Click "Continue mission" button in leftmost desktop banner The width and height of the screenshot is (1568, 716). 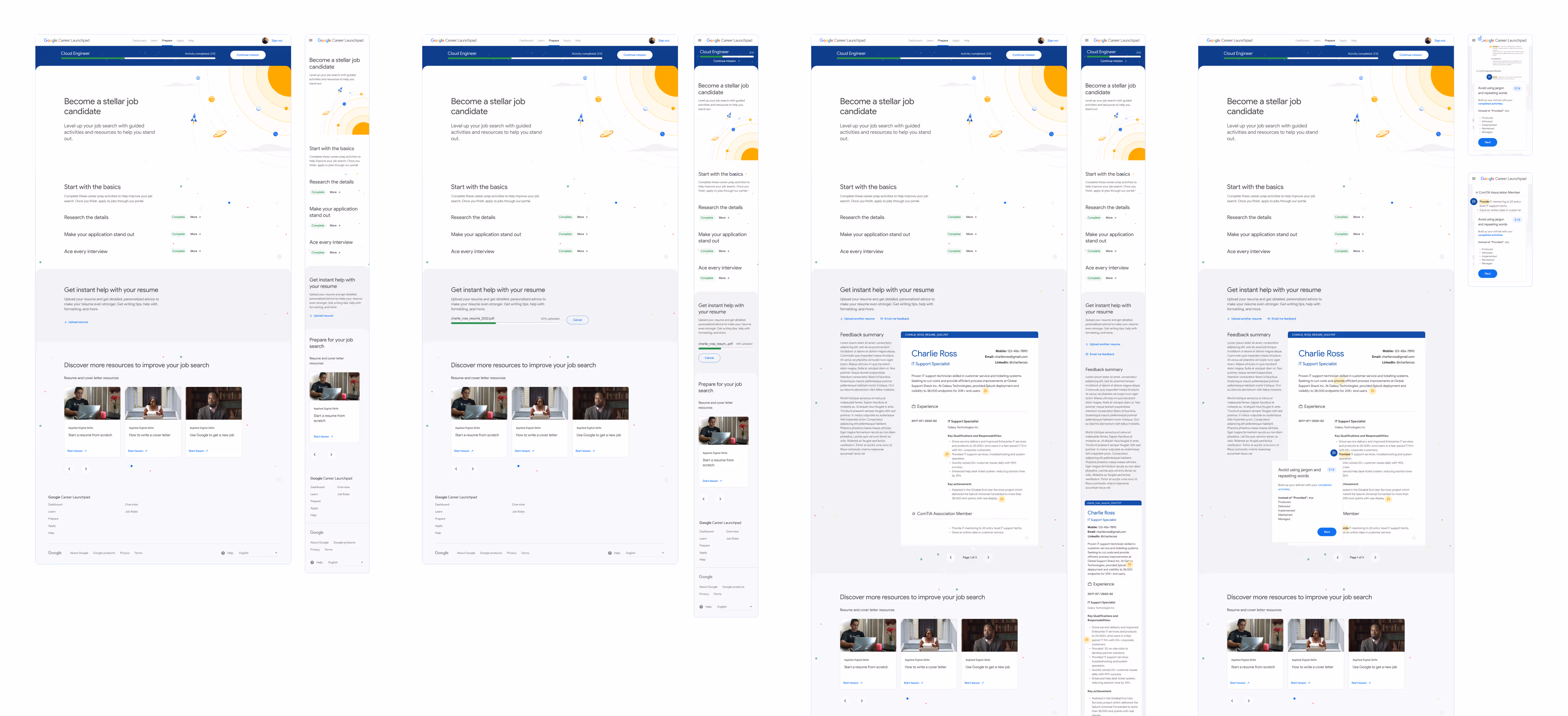point(248,55)
